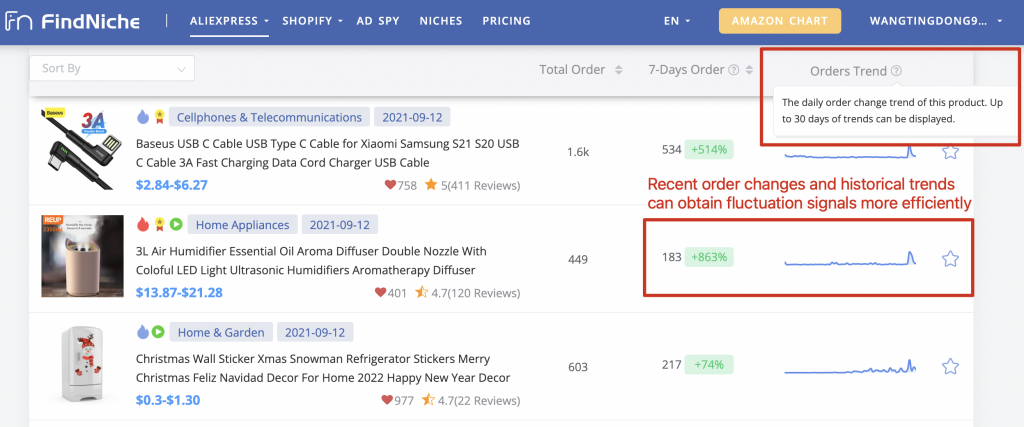The width and height of the screenshot is (1024, 427).
Task: Click the 217 seven-day order count
Action: point(671,364)
